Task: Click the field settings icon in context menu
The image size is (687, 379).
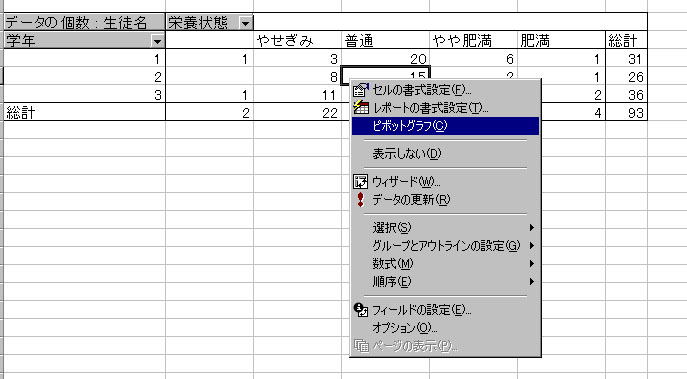Action: point(361,310)
